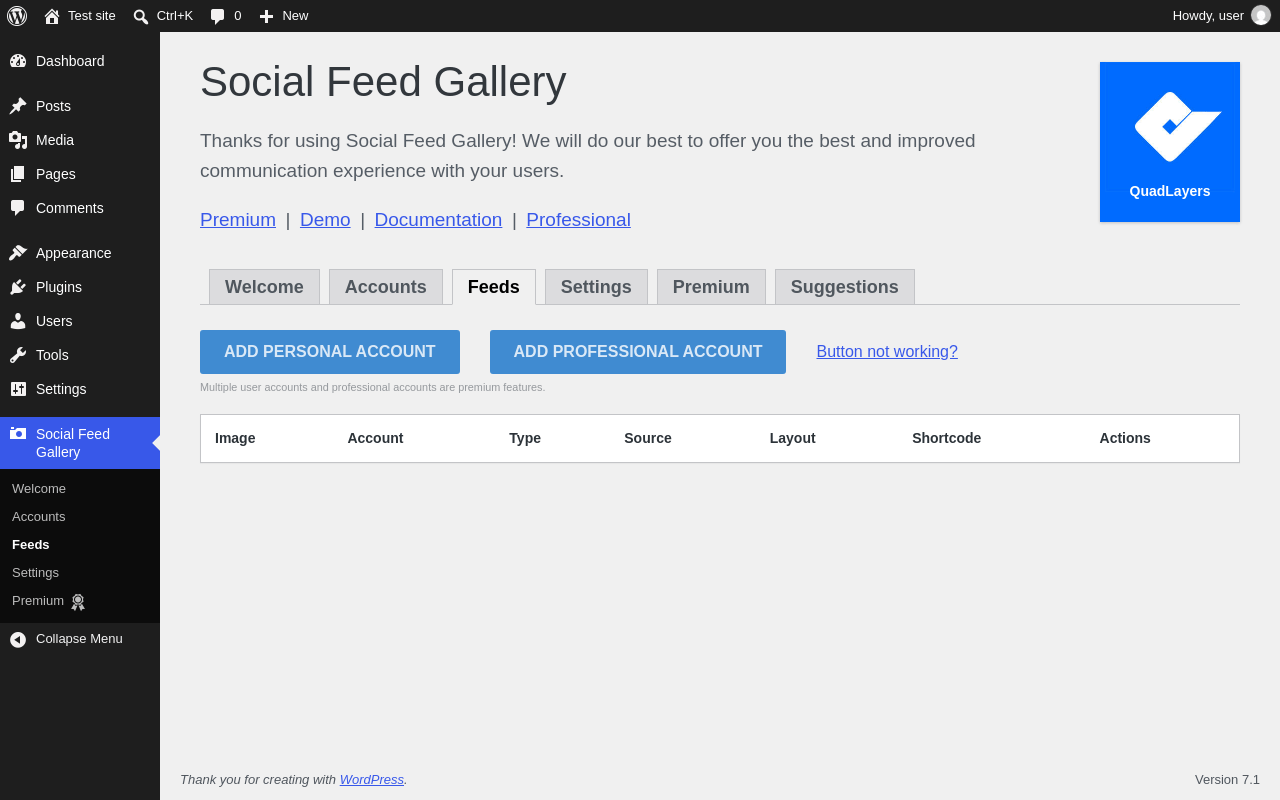
Task: Open the Tools wrench icon
Action: [18, 355]
